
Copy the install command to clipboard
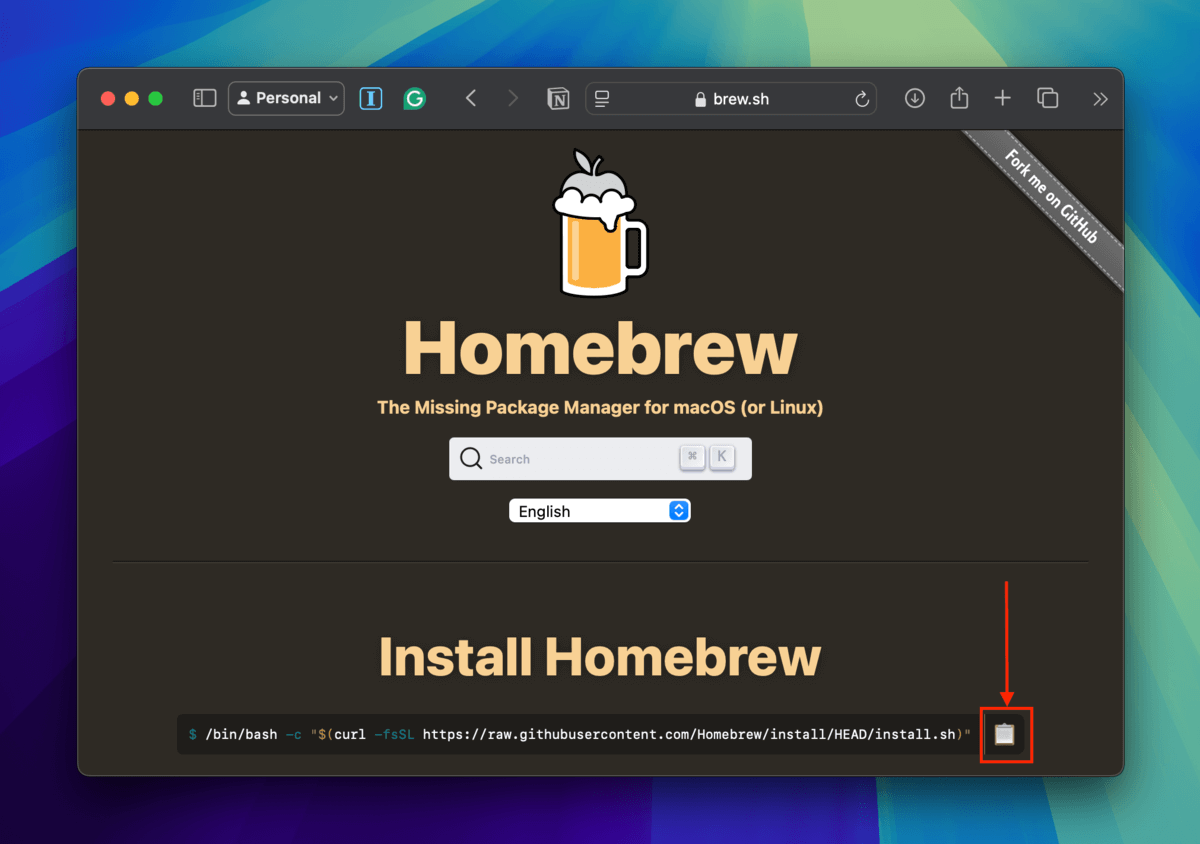[1005, 734]
